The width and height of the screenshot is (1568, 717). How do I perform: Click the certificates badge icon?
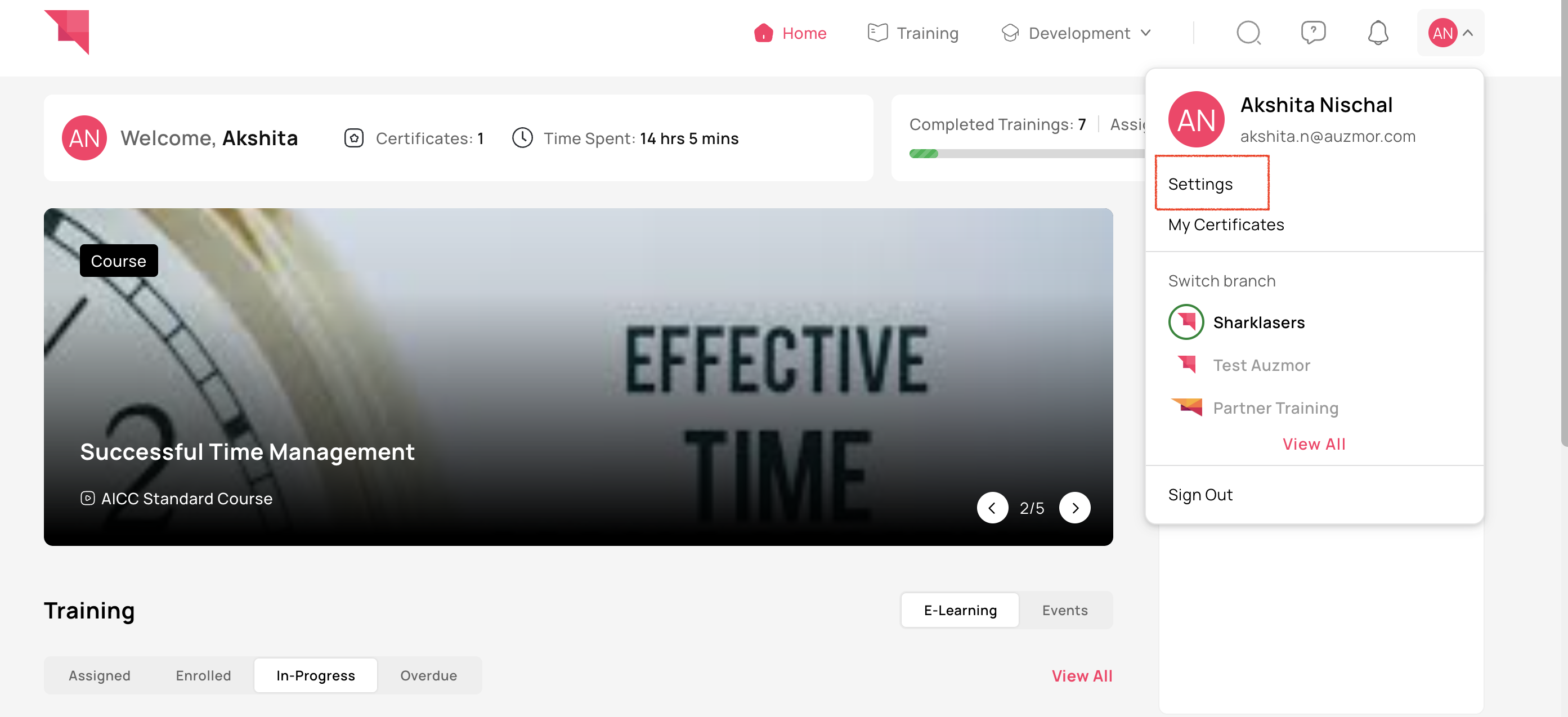[x=353, y=138]
